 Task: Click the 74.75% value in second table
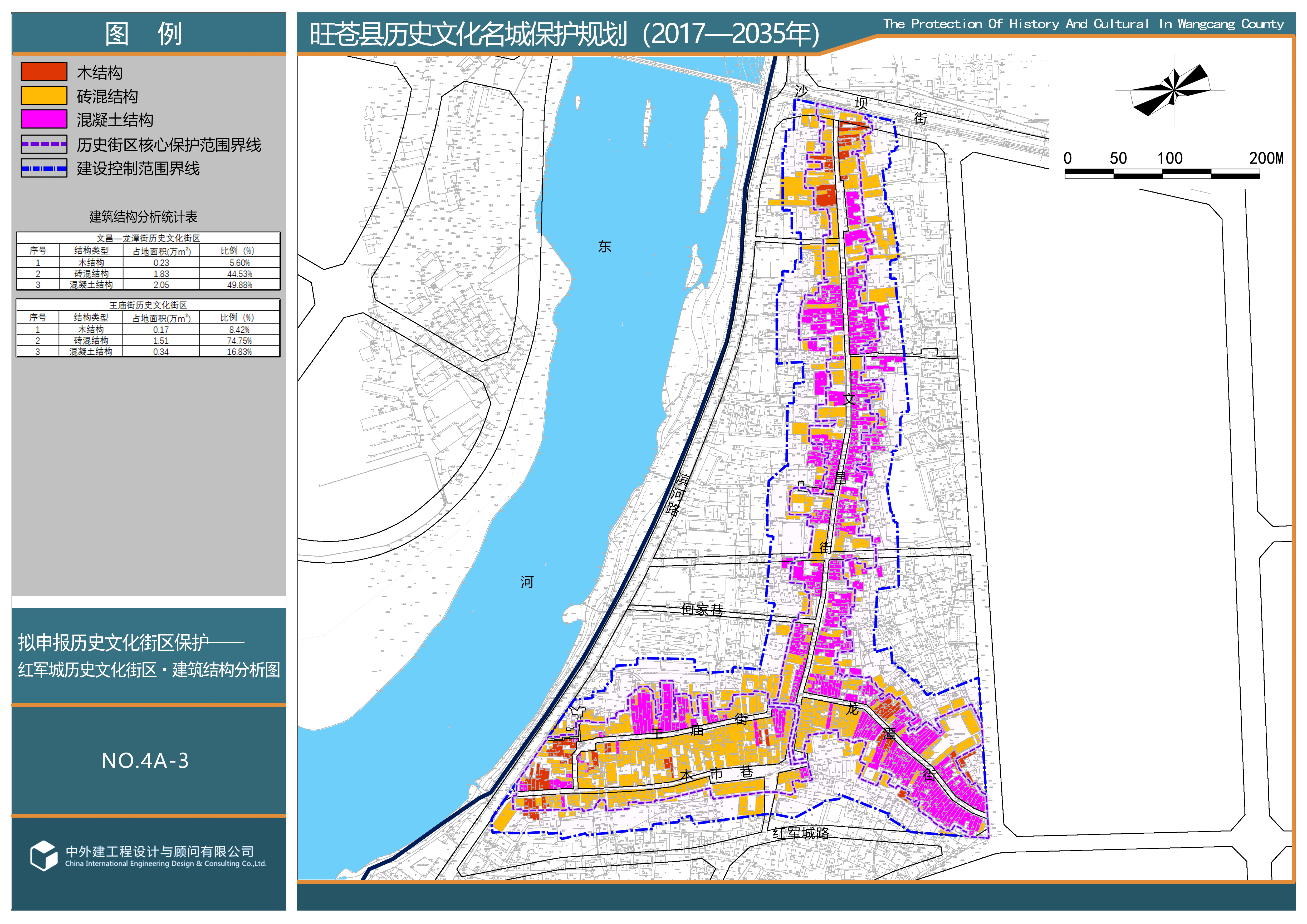click(240, 341)
